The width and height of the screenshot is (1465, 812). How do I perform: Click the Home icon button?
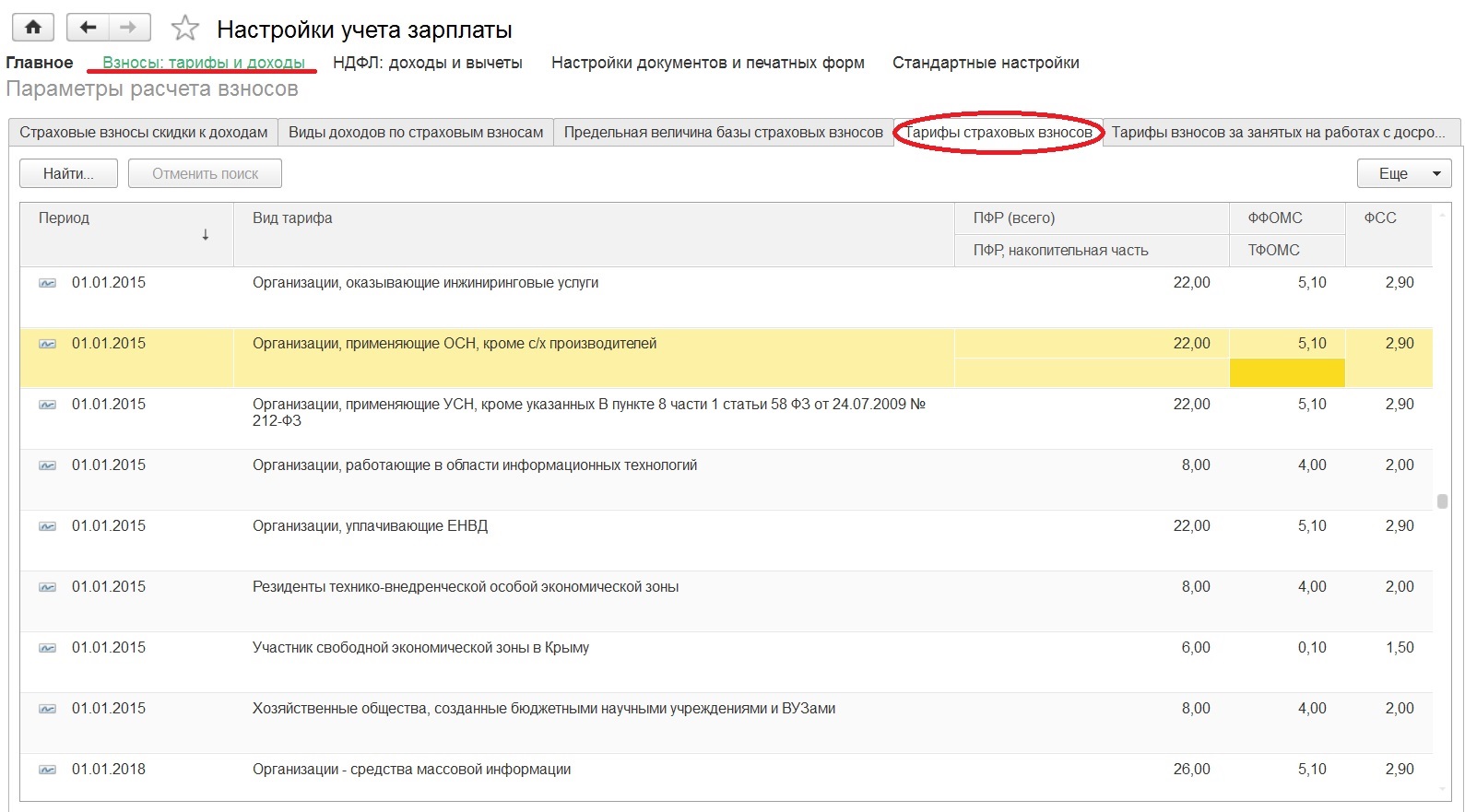33,28
